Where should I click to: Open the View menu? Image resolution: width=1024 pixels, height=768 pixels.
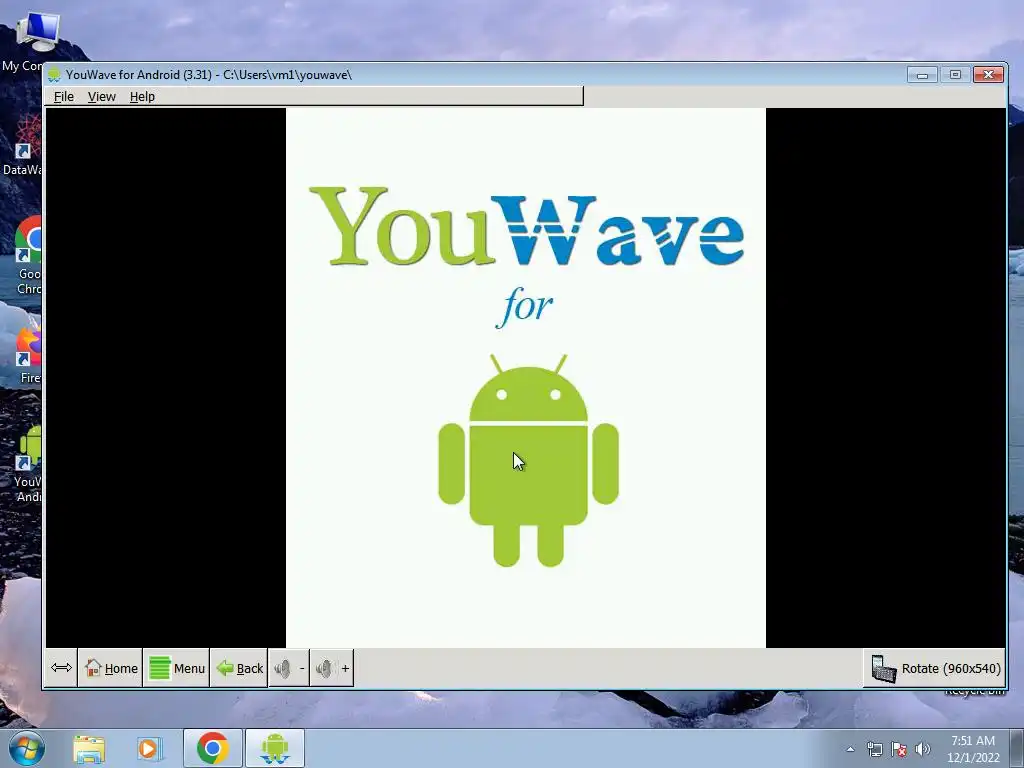tap(101, 97)
